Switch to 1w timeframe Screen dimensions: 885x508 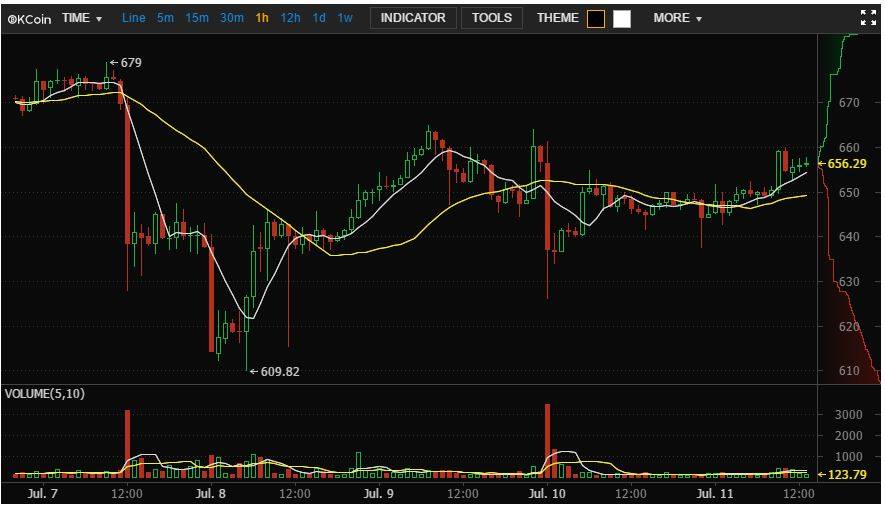(345, 18)
